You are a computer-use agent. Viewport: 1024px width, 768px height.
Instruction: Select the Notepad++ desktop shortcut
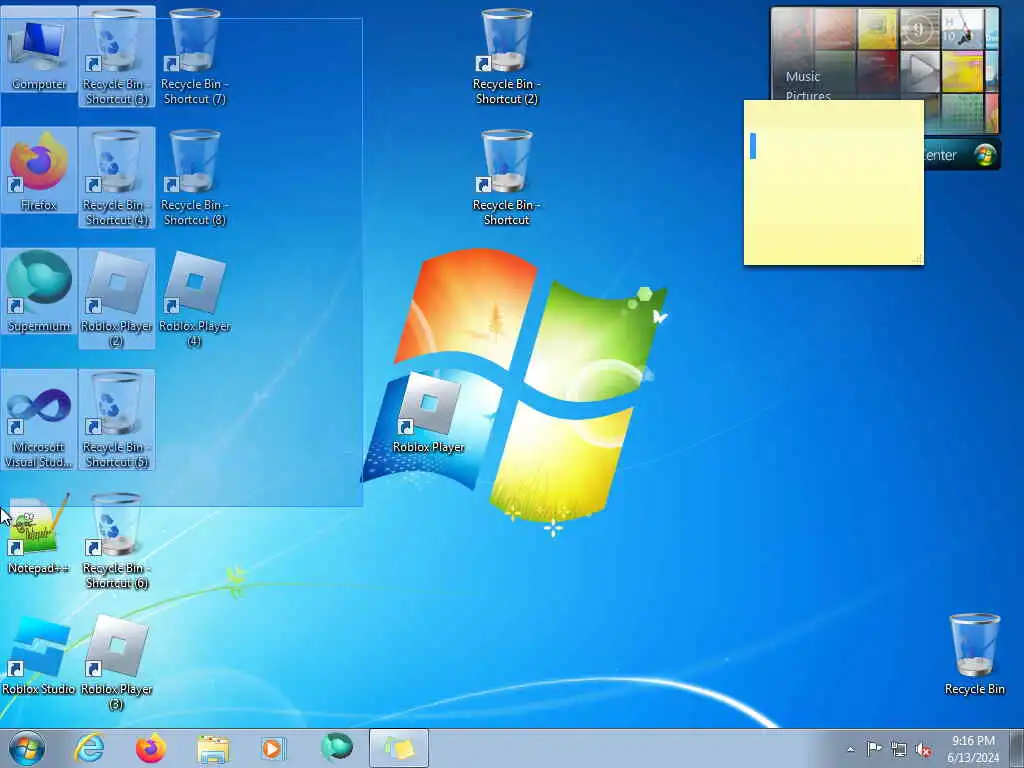pos(39,534)
